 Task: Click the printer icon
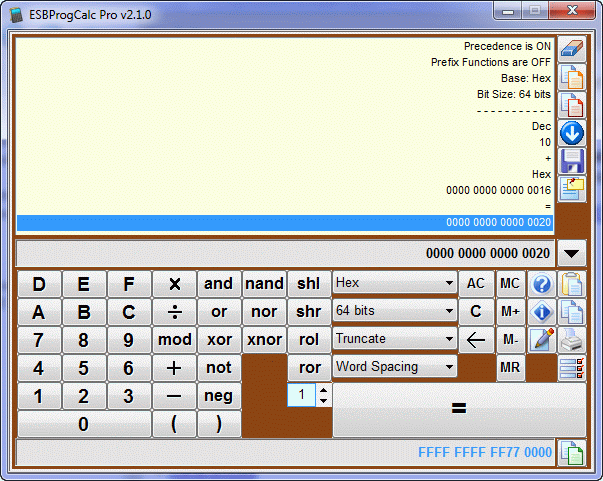coord(572,340)
